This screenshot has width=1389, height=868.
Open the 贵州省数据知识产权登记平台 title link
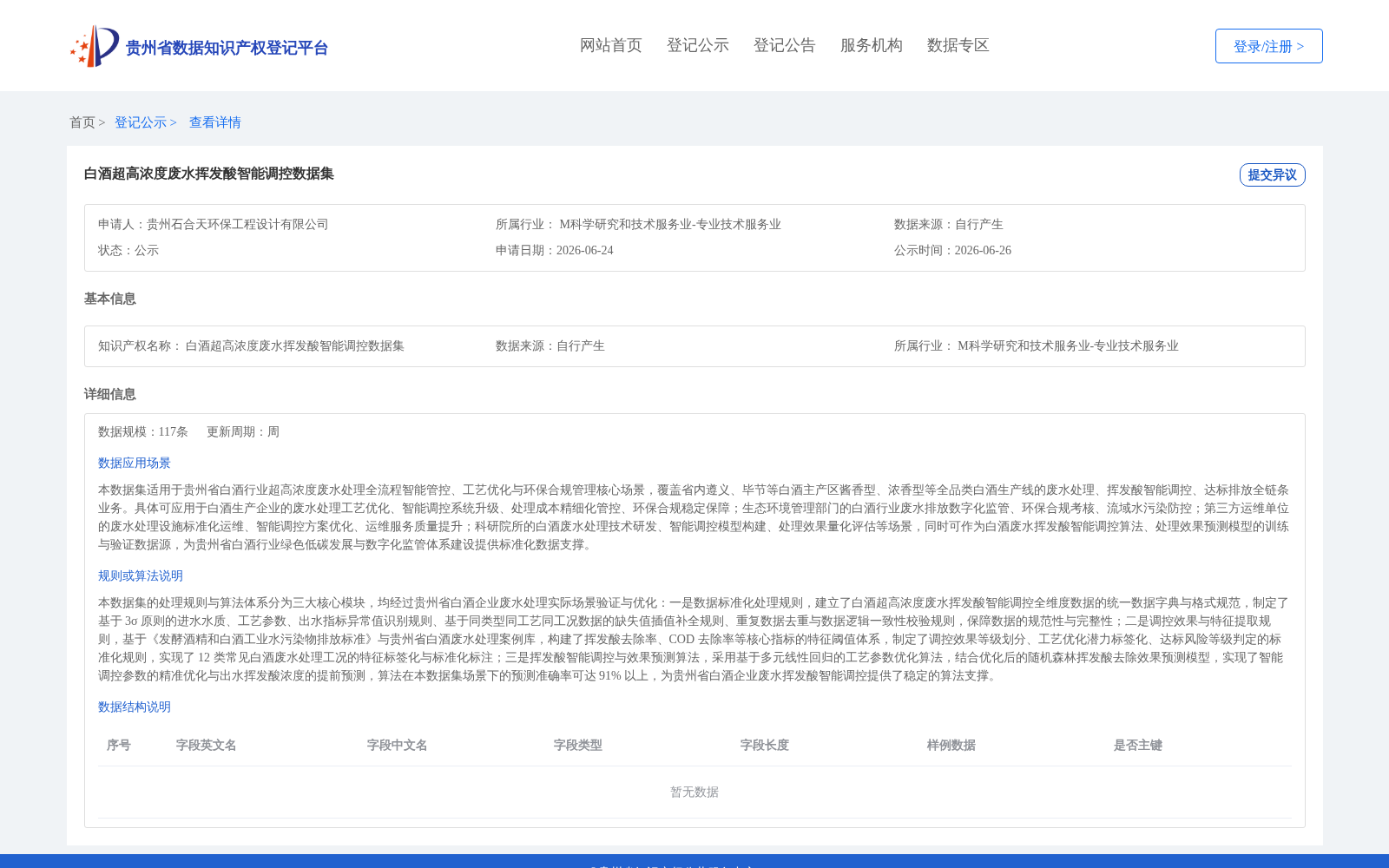coord(227,48)
